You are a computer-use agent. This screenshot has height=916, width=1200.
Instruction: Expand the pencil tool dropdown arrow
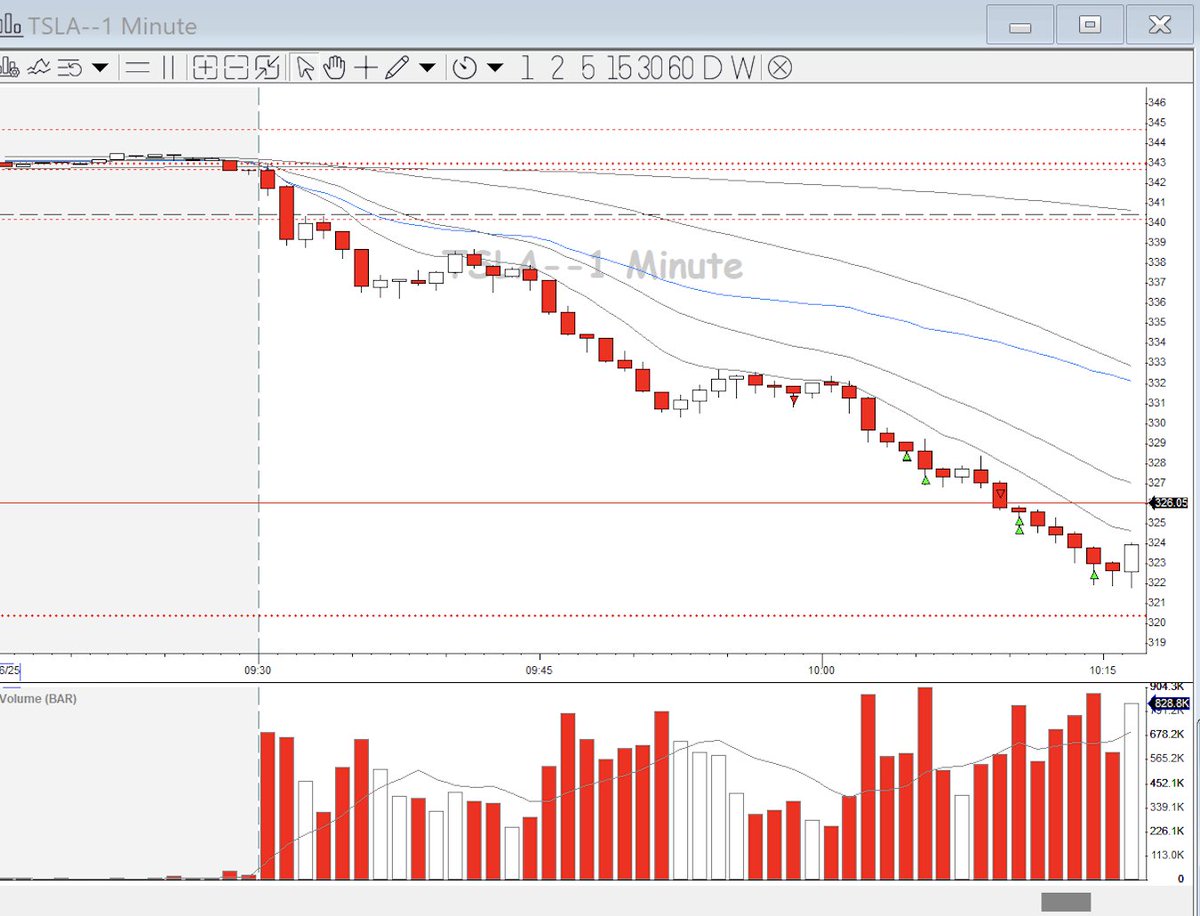click(427, 68)
